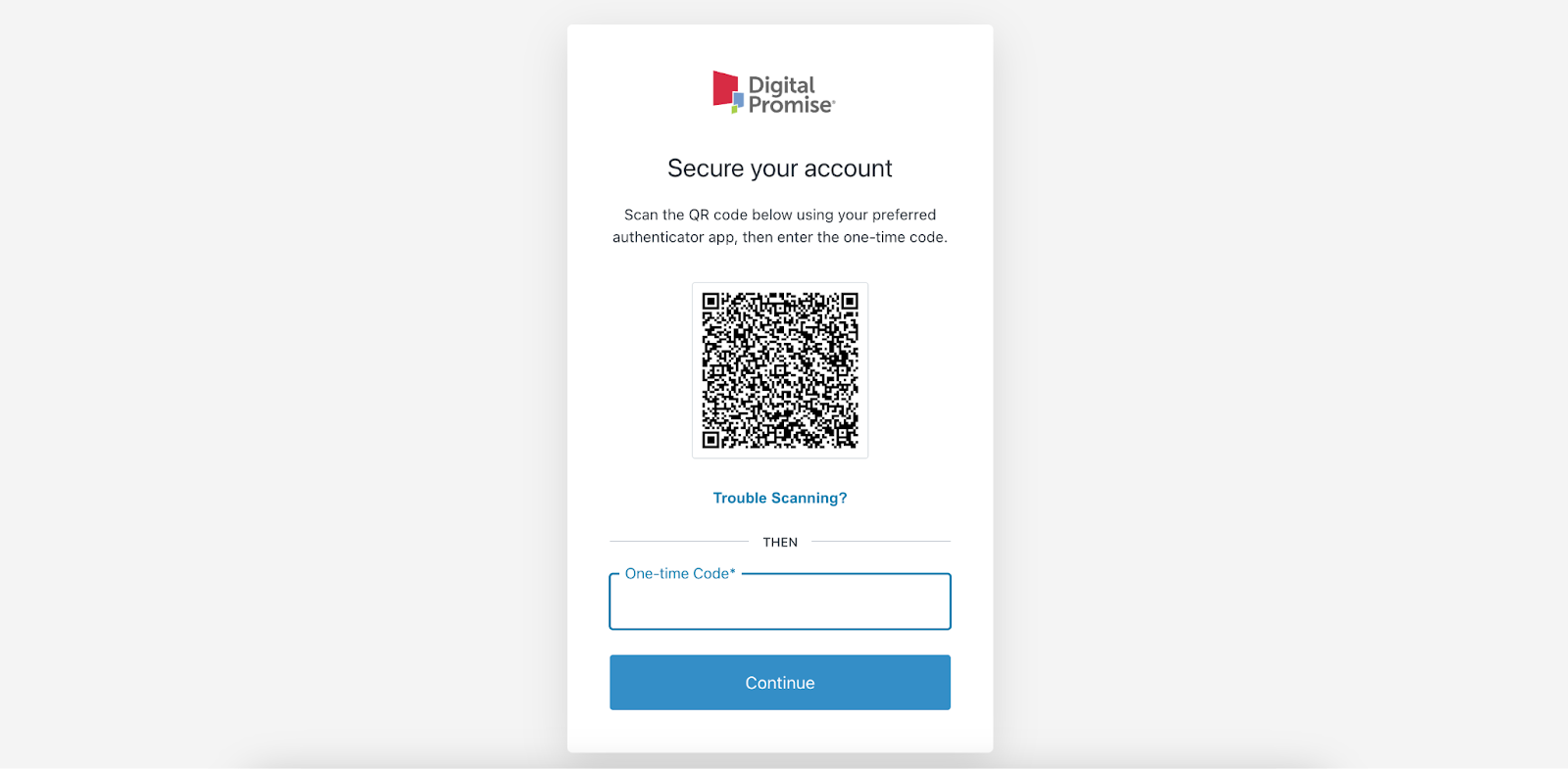Click the THEN divider label
Image resolution: width=1568 pixels, height=769 pixels.
tap(780, 542)
